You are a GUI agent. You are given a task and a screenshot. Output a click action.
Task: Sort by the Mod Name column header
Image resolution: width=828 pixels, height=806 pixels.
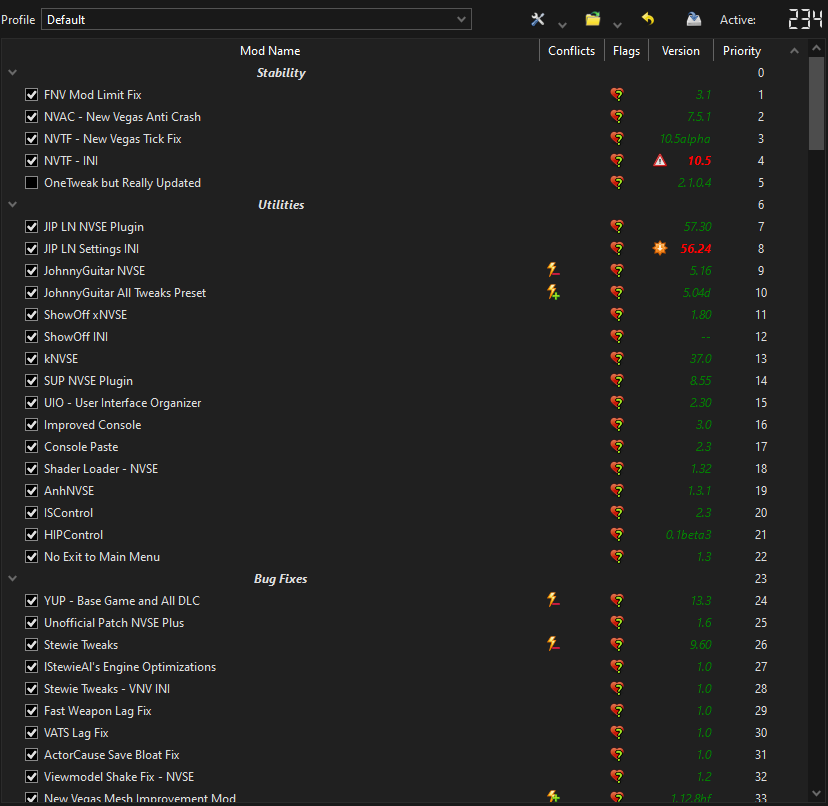[270, 51]
